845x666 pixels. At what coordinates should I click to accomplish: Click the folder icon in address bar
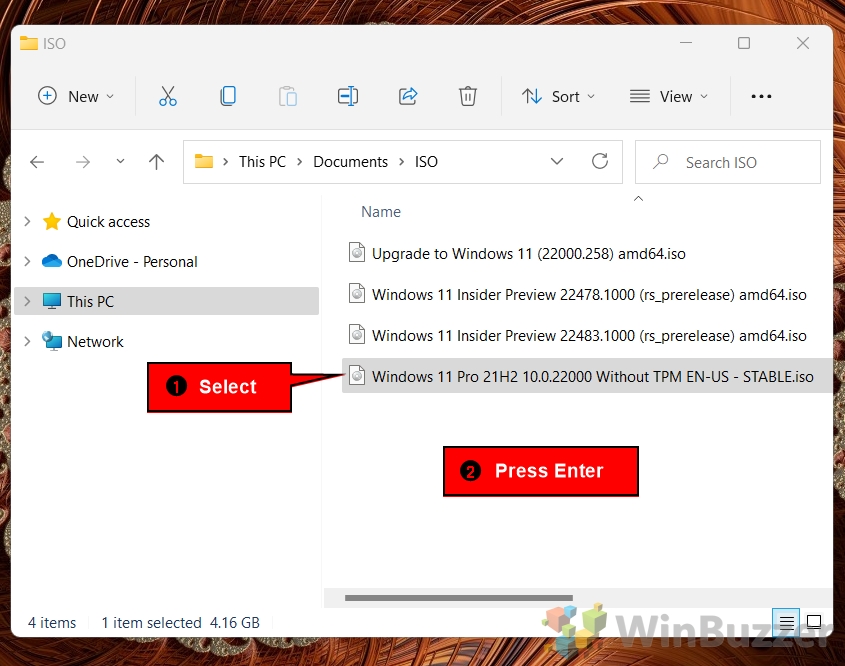pyautogui.click(x=204, y=161)
